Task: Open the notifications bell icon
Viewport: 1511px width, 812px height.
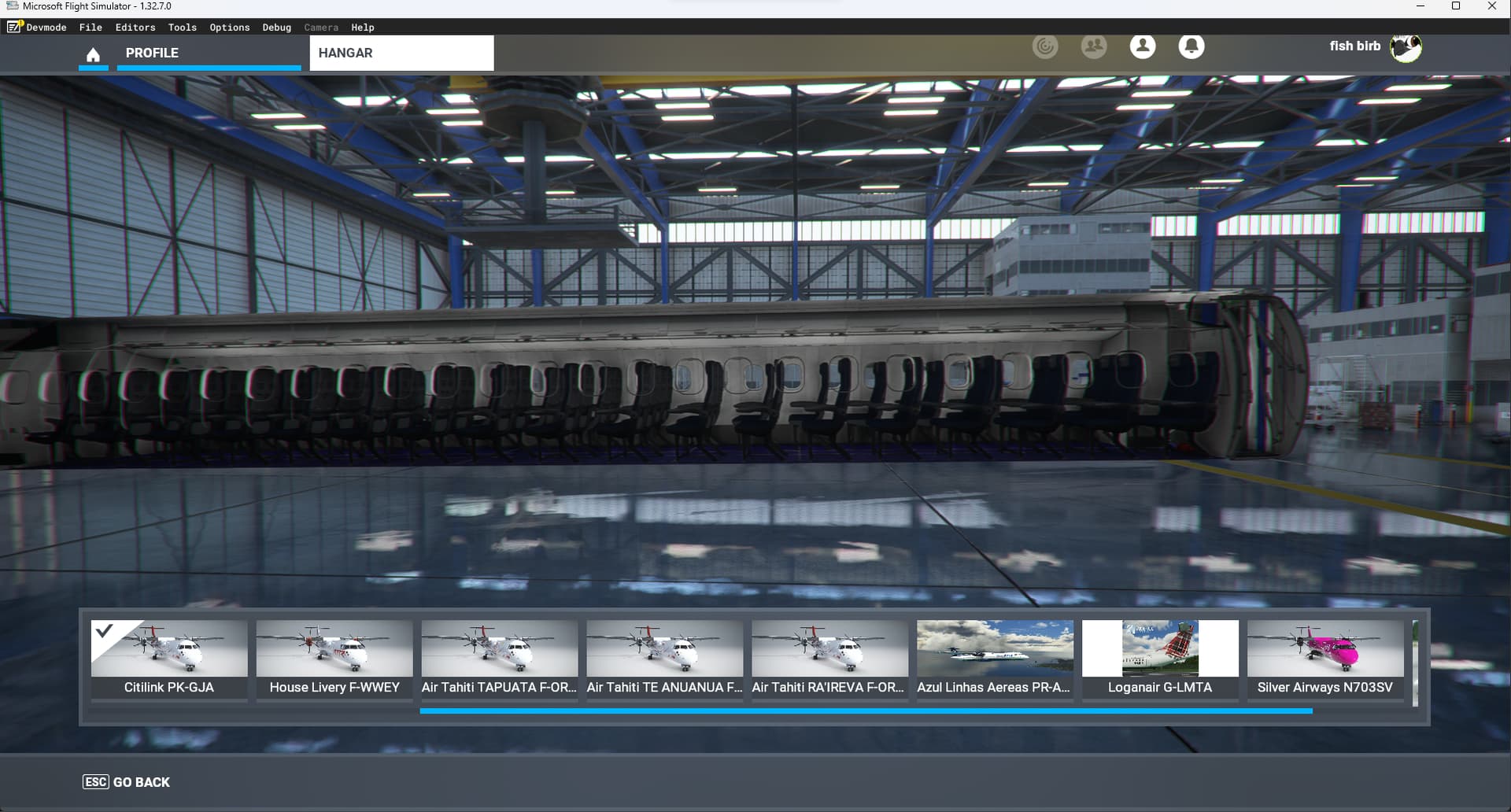Action: (1191, 46)
